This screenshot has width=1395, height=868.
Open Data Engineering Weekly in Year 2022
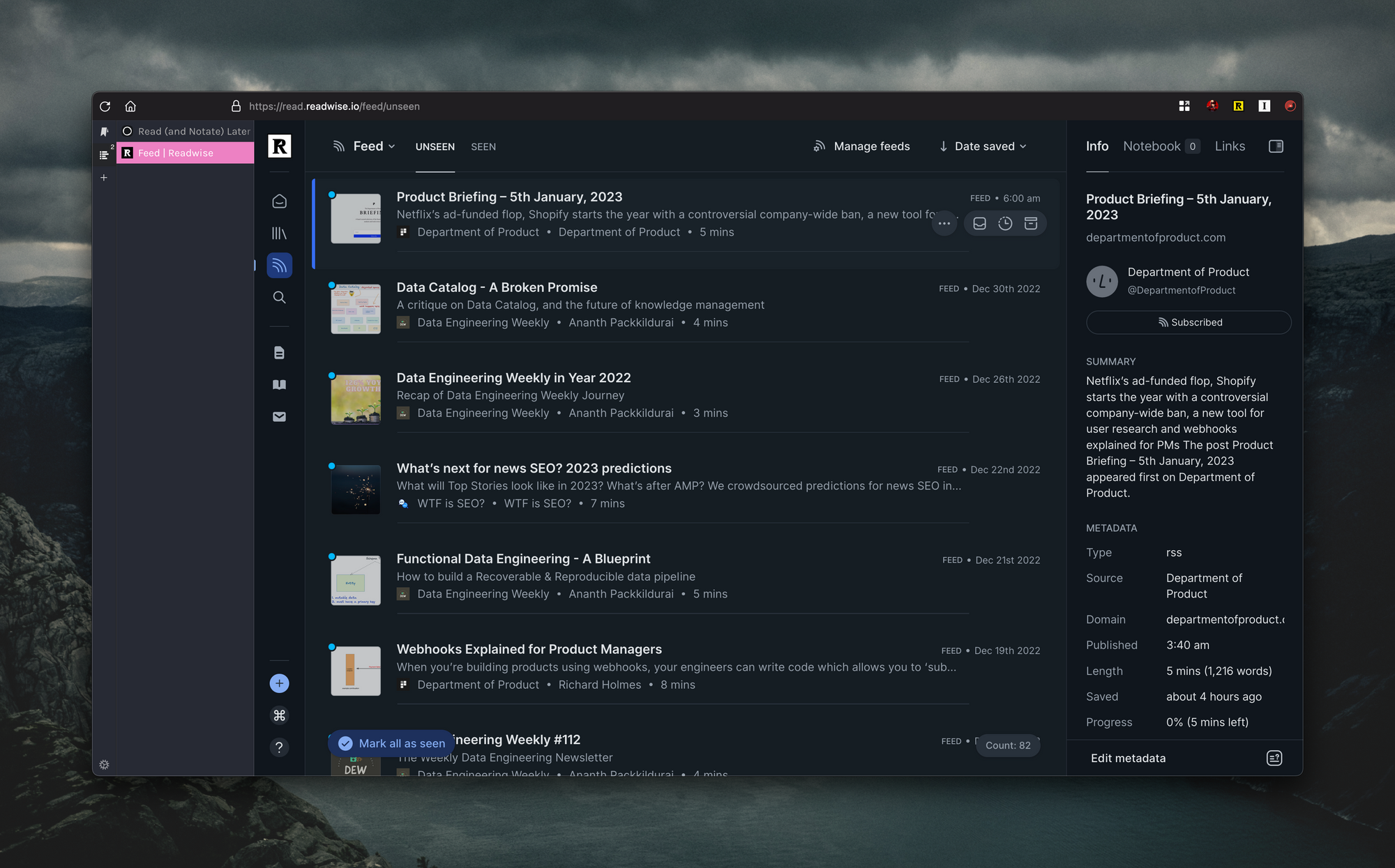tap(513, 378)
